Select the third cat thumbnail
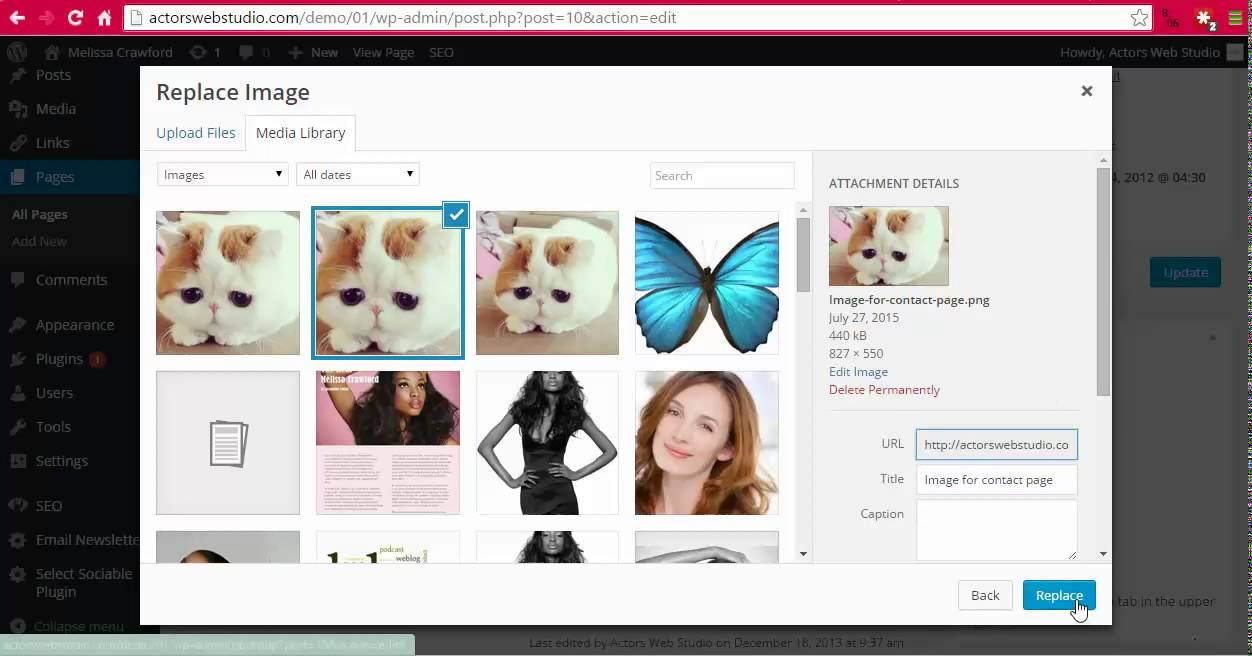Viewport: 1252px width, 656px height. pos(547,283)
